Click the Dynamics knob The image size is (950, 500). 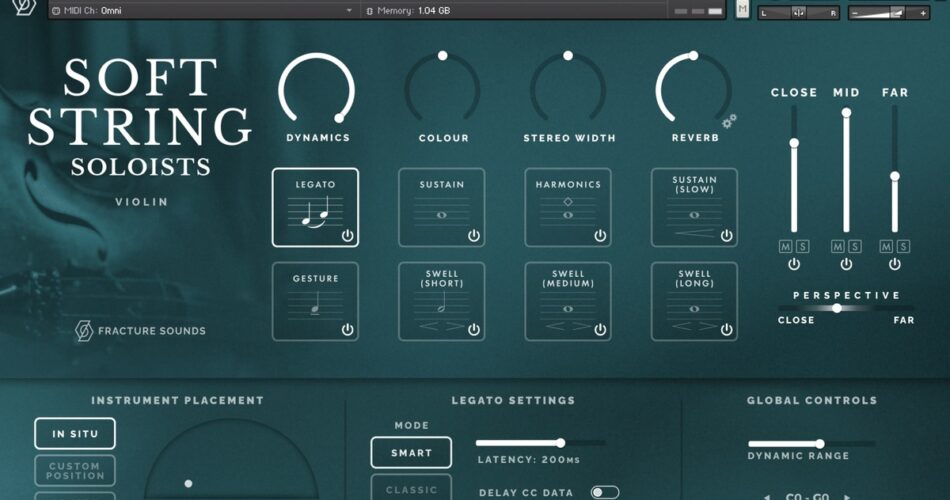pos(317,91)
